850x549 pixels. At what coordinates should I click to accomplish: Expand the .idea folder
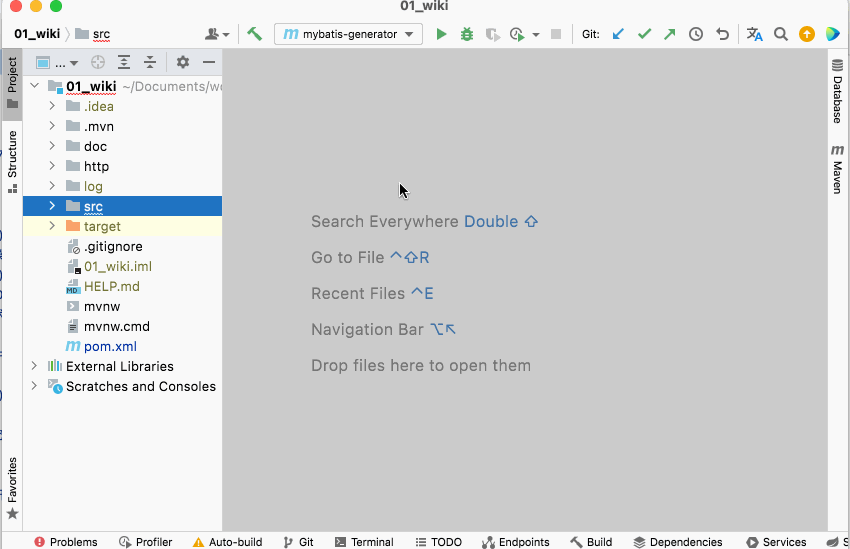pyautogui.click(x=52, y=106)
